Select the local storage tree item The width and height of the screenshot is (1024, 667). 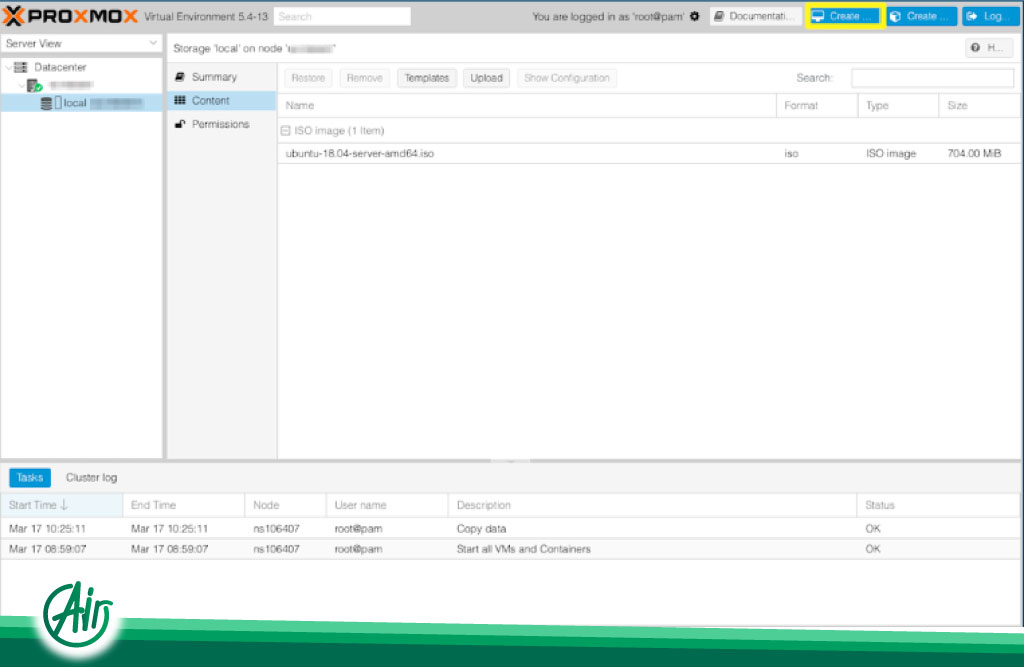[81, 103]
